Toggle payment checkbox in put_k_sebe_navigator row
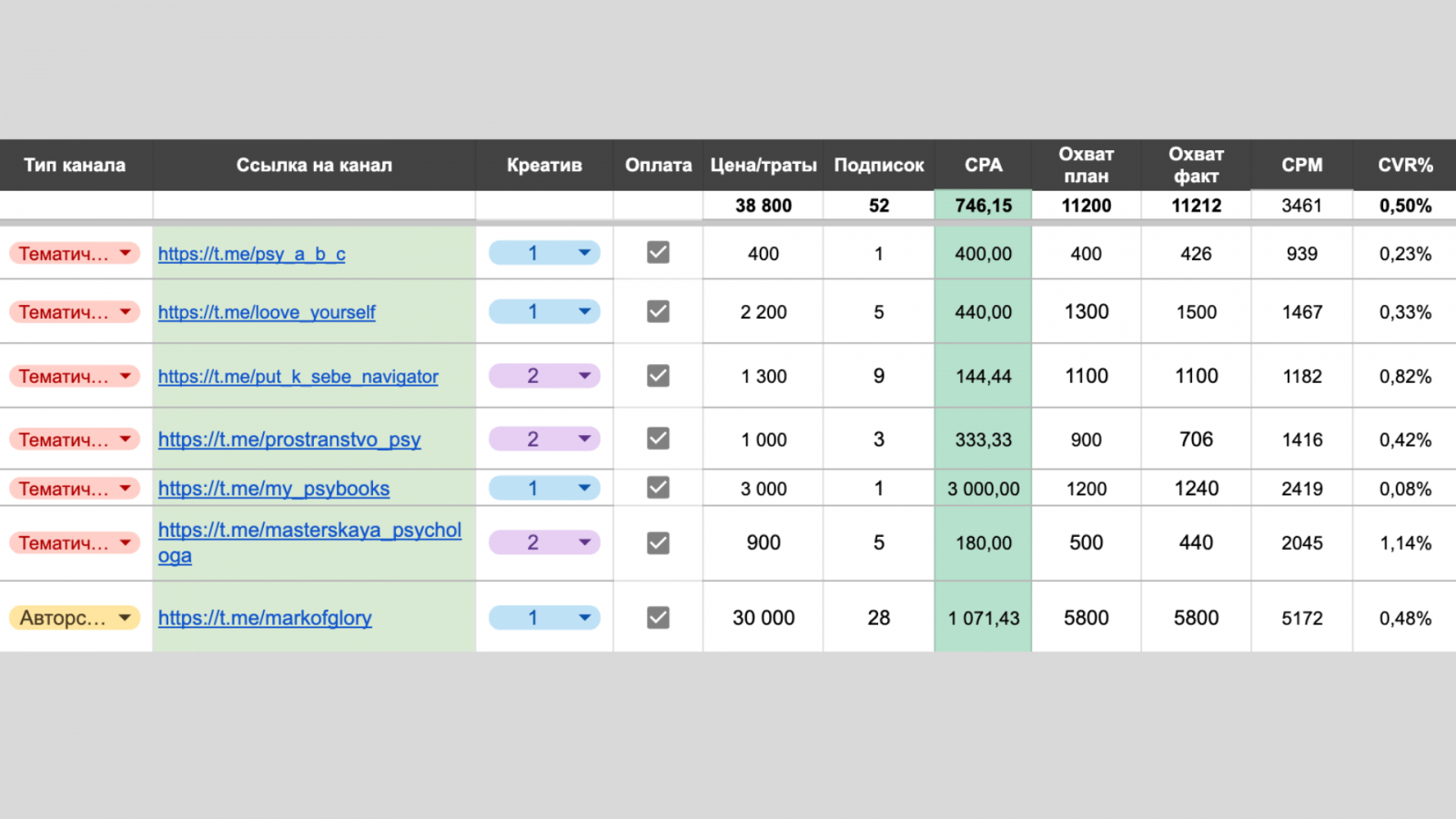Viewport: 1456px width, 819px height. [658, 376]
